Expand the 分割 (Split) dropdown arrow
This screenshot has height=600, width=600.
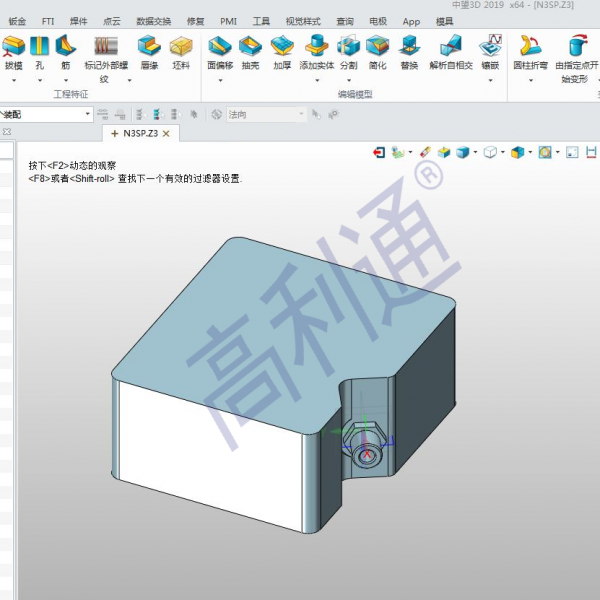[348, 79]
